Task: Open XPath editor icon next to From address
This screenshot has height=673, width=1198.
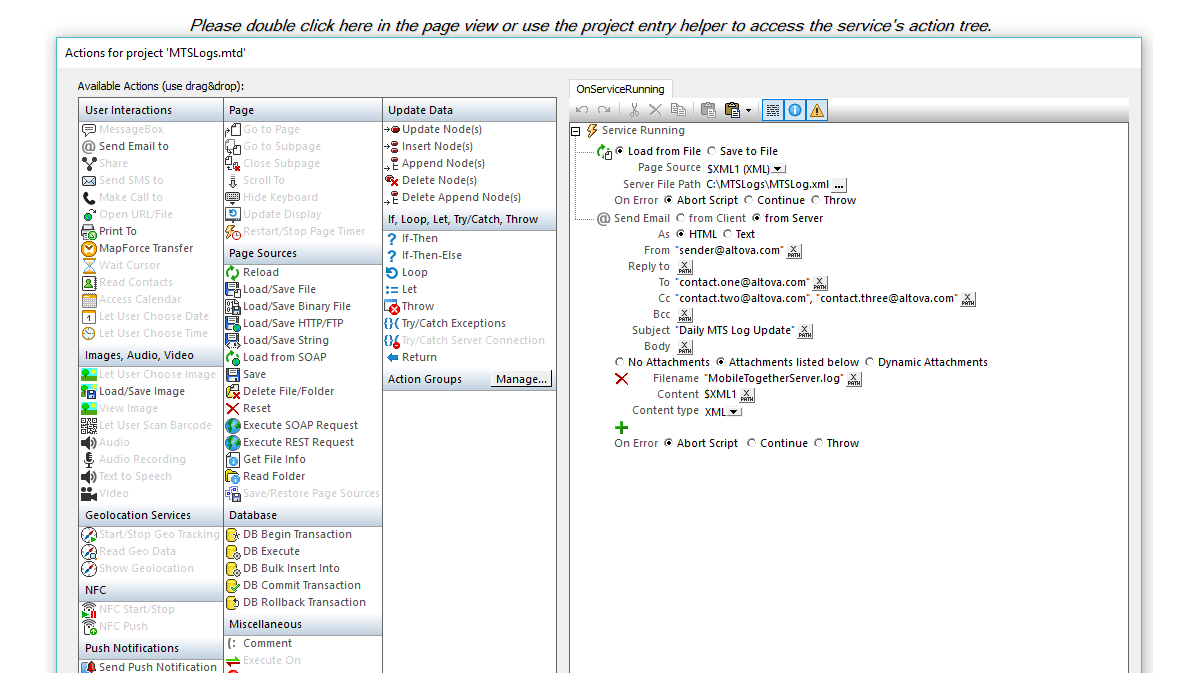Action: tap(795, 251)
